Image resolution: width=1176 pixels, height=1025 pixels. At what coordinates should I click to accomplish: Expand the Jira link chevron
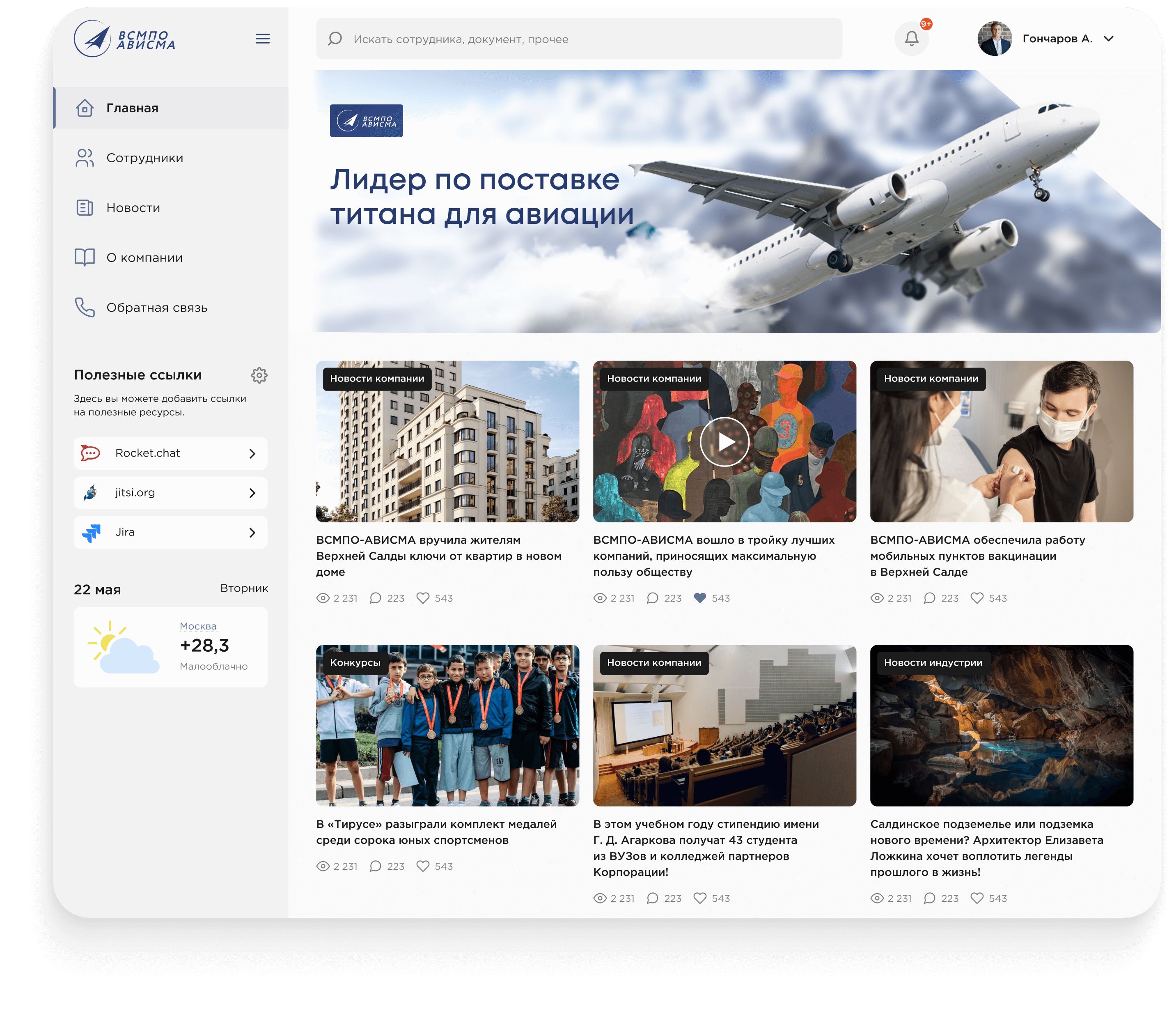click(x=252, y=533)
